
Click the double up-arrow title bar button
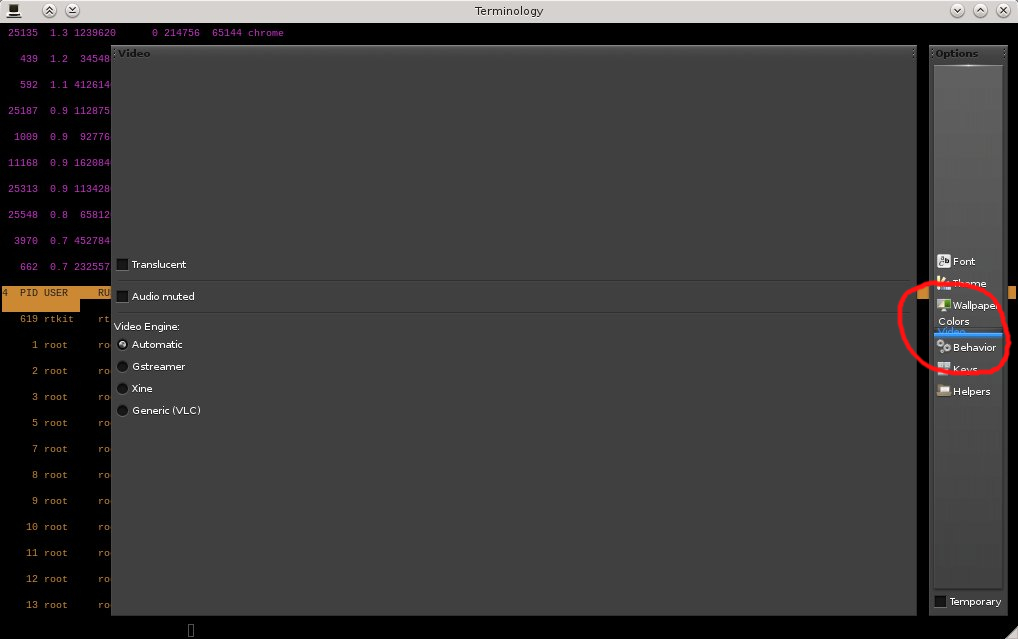(49, 10)
